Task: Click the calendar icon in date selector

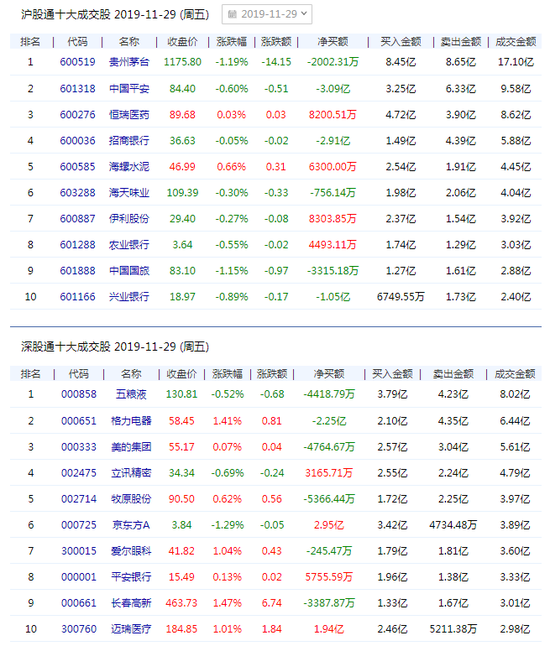Action: [232, 14]
